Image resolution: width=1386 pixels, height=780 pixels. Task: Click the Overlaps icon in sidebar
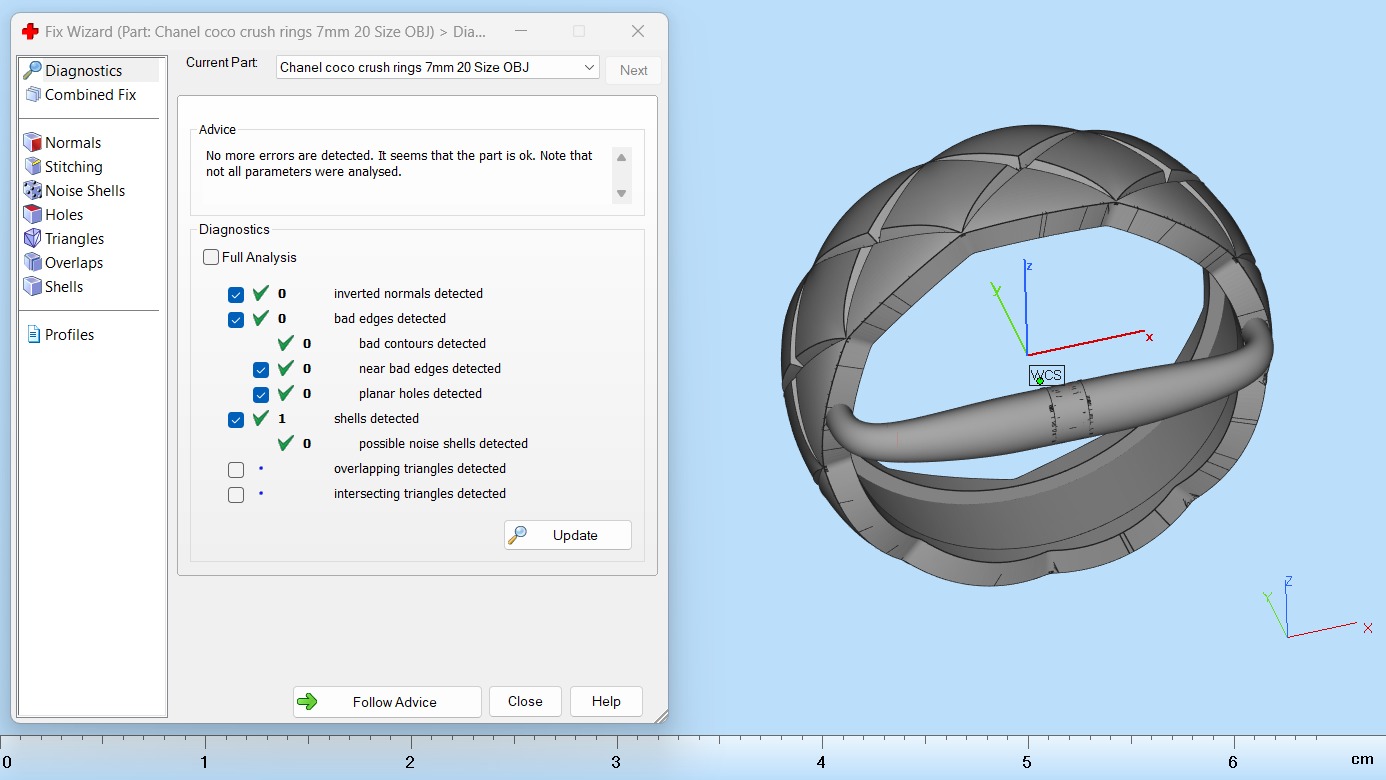(32, 263)
